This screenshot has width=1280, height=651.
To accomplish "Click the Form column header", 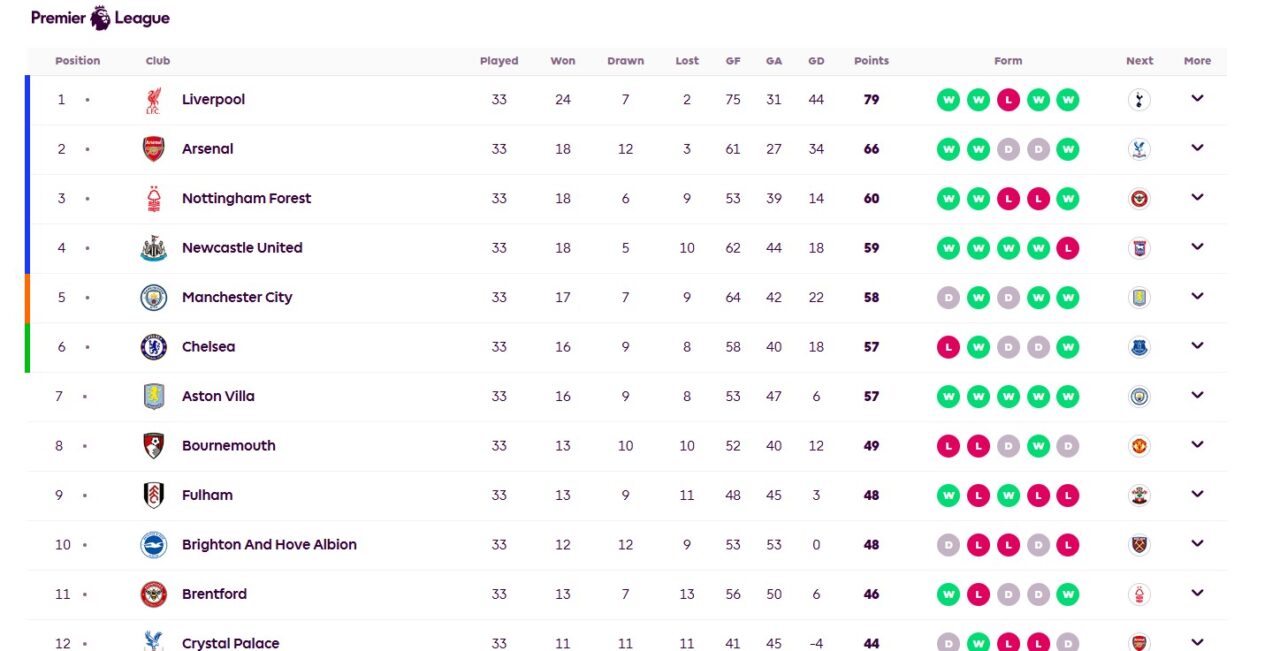I will point(1008,61).
